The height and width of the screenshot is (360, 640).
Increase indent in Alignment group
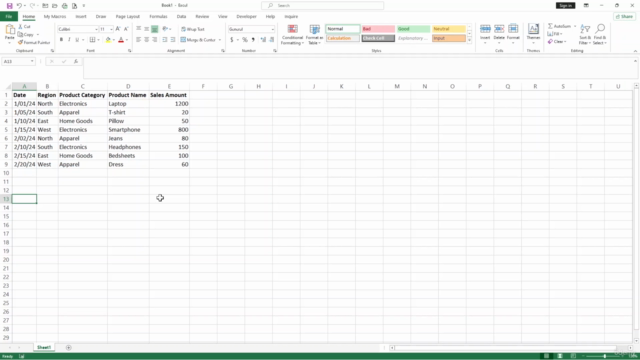[x=173, y=40]
